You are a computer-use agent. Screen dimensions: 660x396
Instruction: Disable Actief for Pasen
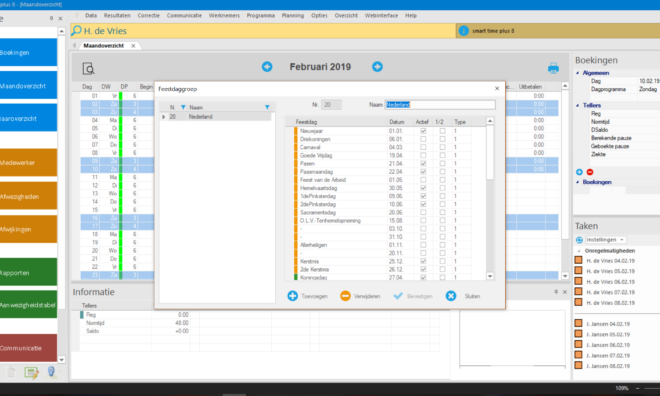[423, 163]
